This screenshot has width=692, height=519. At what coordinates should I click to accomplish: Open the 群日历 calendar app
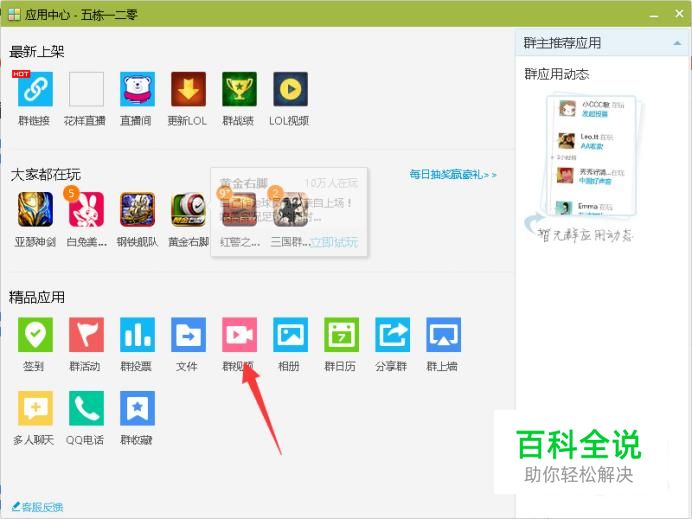(x=342, y=335)
